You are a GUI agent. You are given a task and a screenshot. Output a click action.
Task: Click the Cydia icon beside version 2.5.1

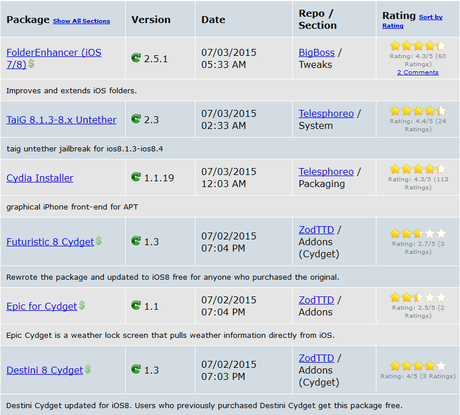(136, 58)
